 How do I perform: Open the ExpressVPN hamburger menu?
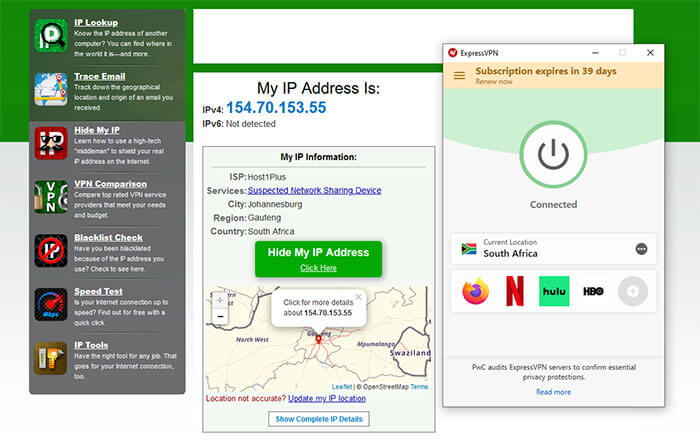click(459, 75)
